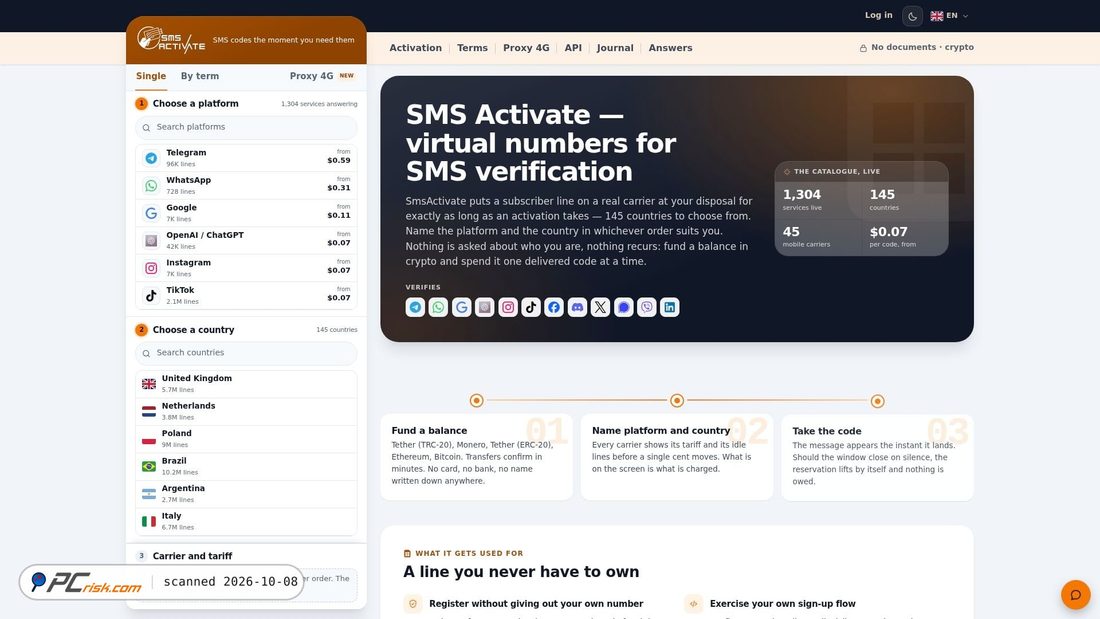
Task: Select Telegram in the platform list
Action: pos(246,157)
